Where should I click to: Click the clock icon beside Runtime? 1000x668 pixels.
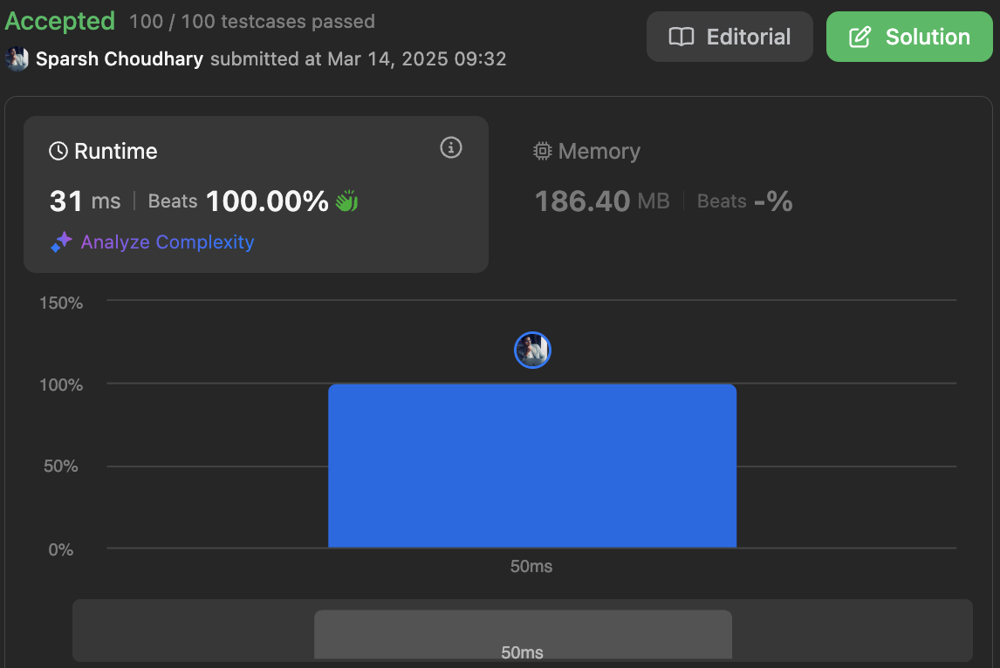[58, 151]
